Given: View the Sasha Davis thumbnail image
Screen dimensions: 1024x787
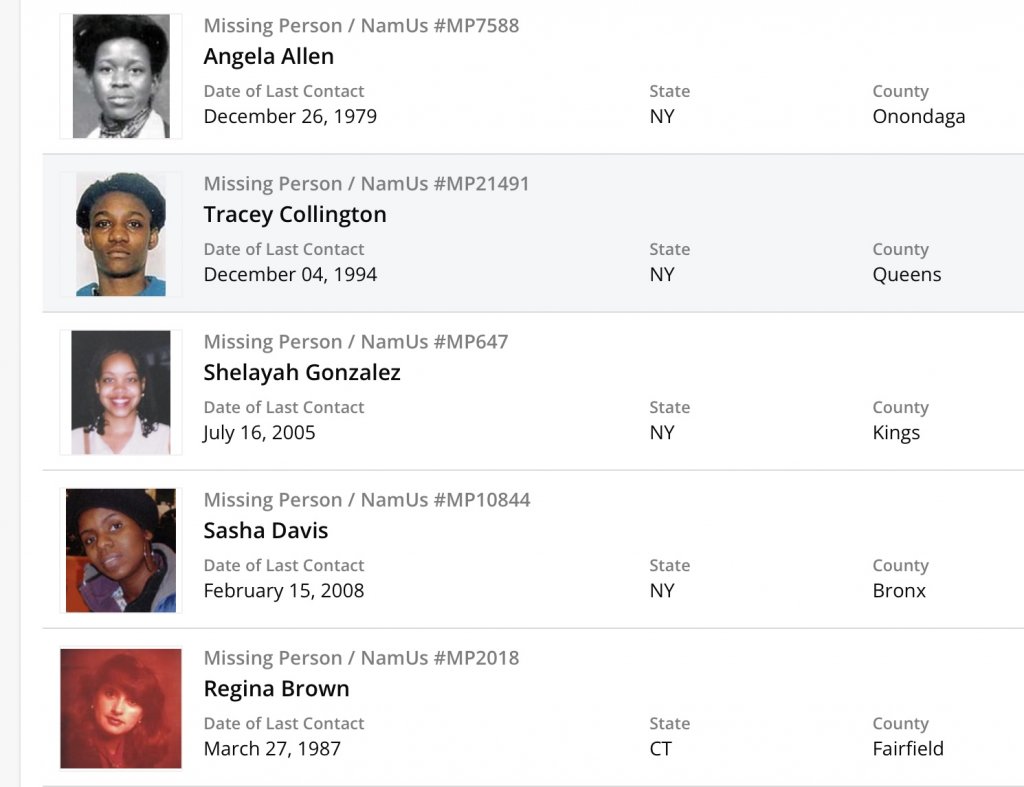Looking at the screenshot, I should 121,550.
